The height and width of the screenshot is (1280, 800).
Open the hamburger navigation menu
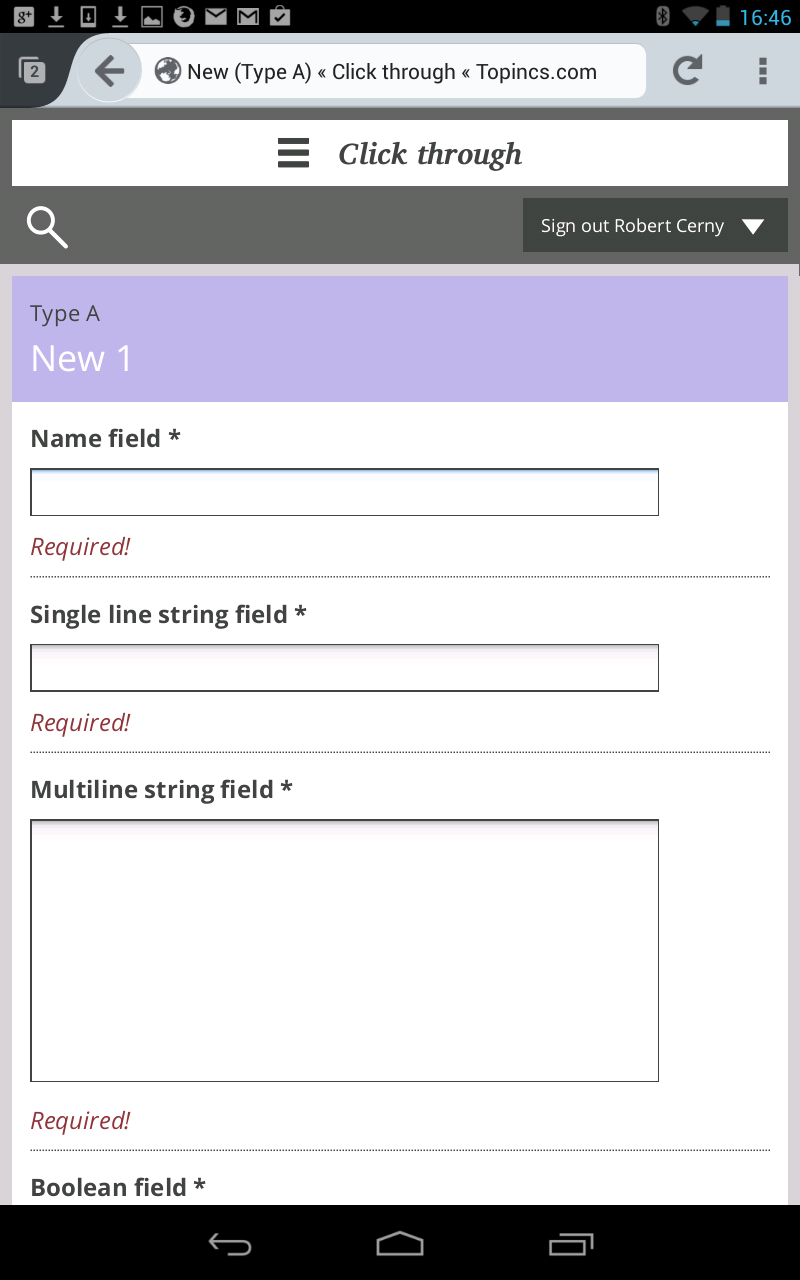pyautogui.click(x=293, y=154)
